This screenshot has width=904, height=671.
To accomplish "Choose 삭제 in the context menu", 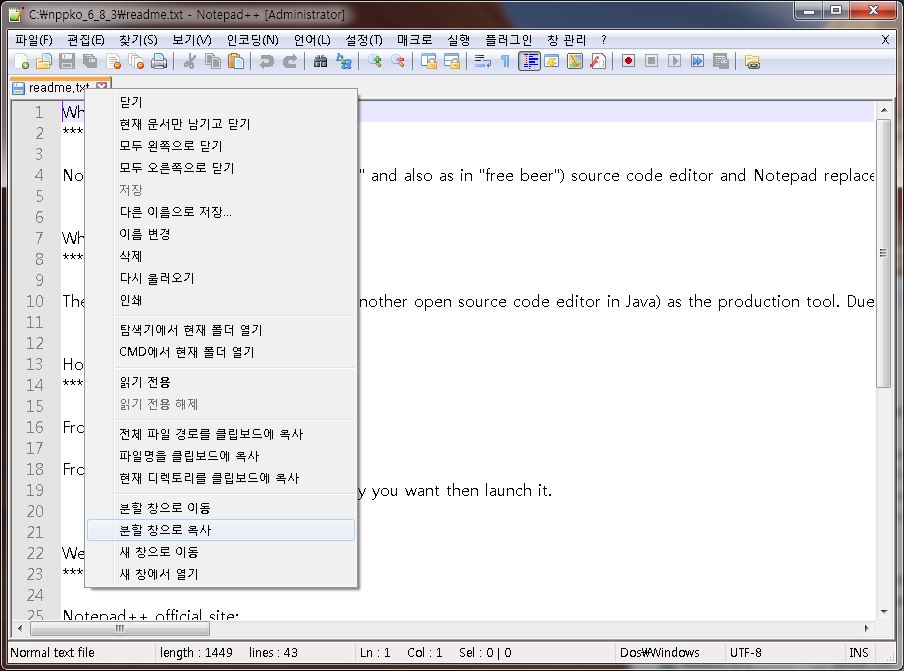I will coord(221,256).
